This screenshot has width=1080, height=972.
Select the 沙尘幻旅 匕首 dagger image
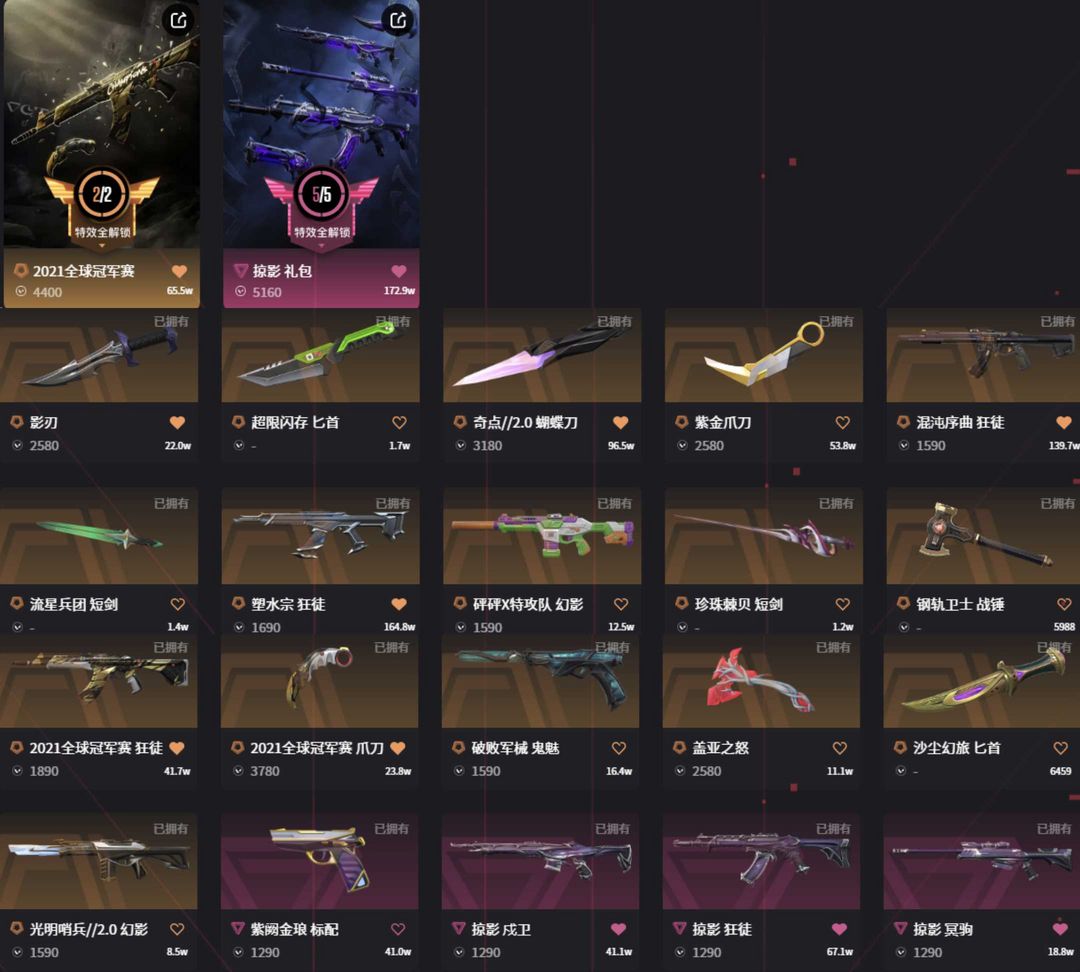pyautogui.click(x=982, y=681)
